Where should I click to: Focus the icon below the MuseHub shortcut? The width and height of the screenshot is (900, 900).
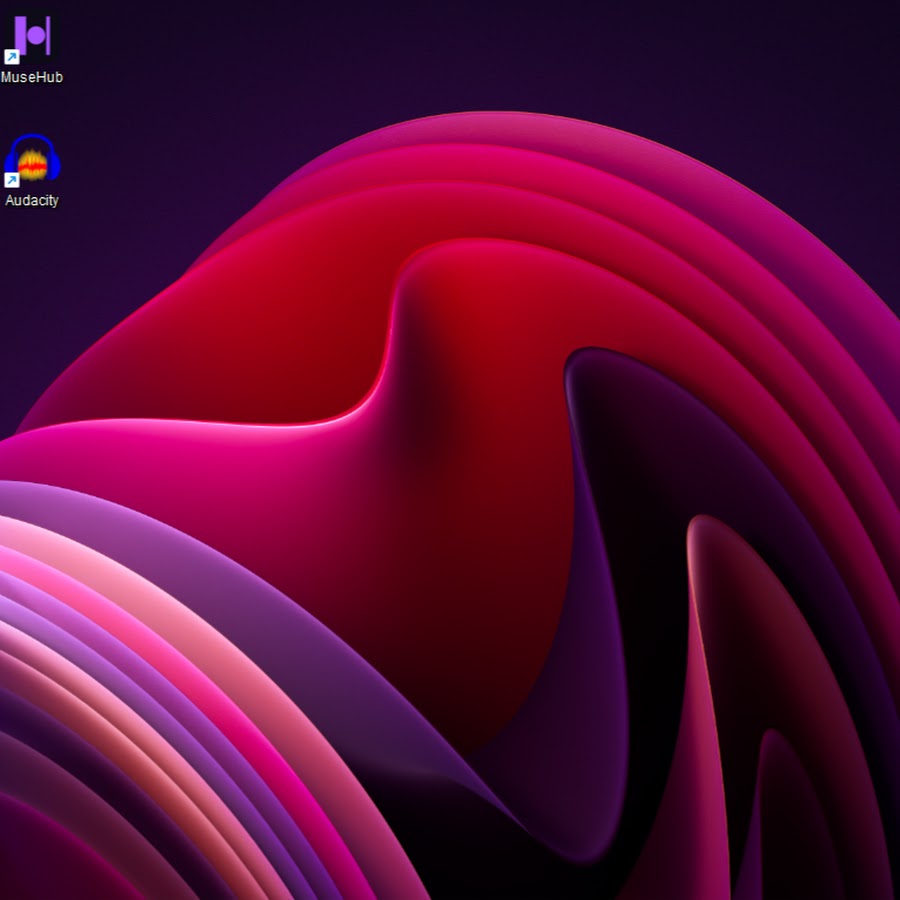(32, 160)
